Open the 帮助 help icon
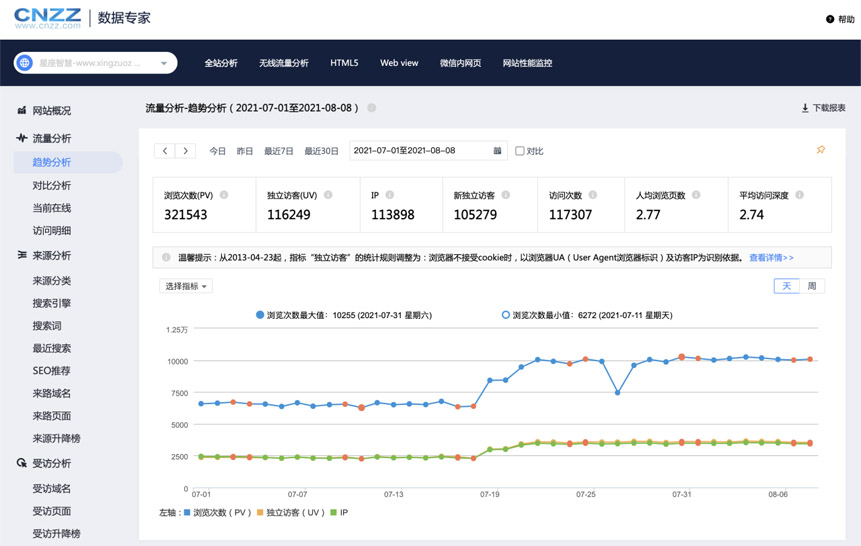 point(830,19)
